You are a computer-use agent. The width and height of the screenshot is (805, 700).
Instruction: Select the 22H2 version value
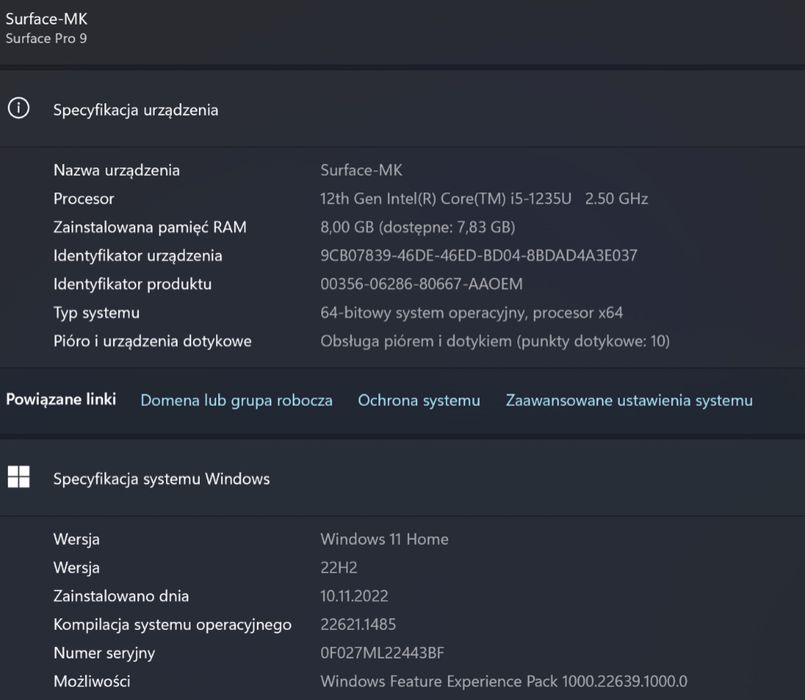339,568
